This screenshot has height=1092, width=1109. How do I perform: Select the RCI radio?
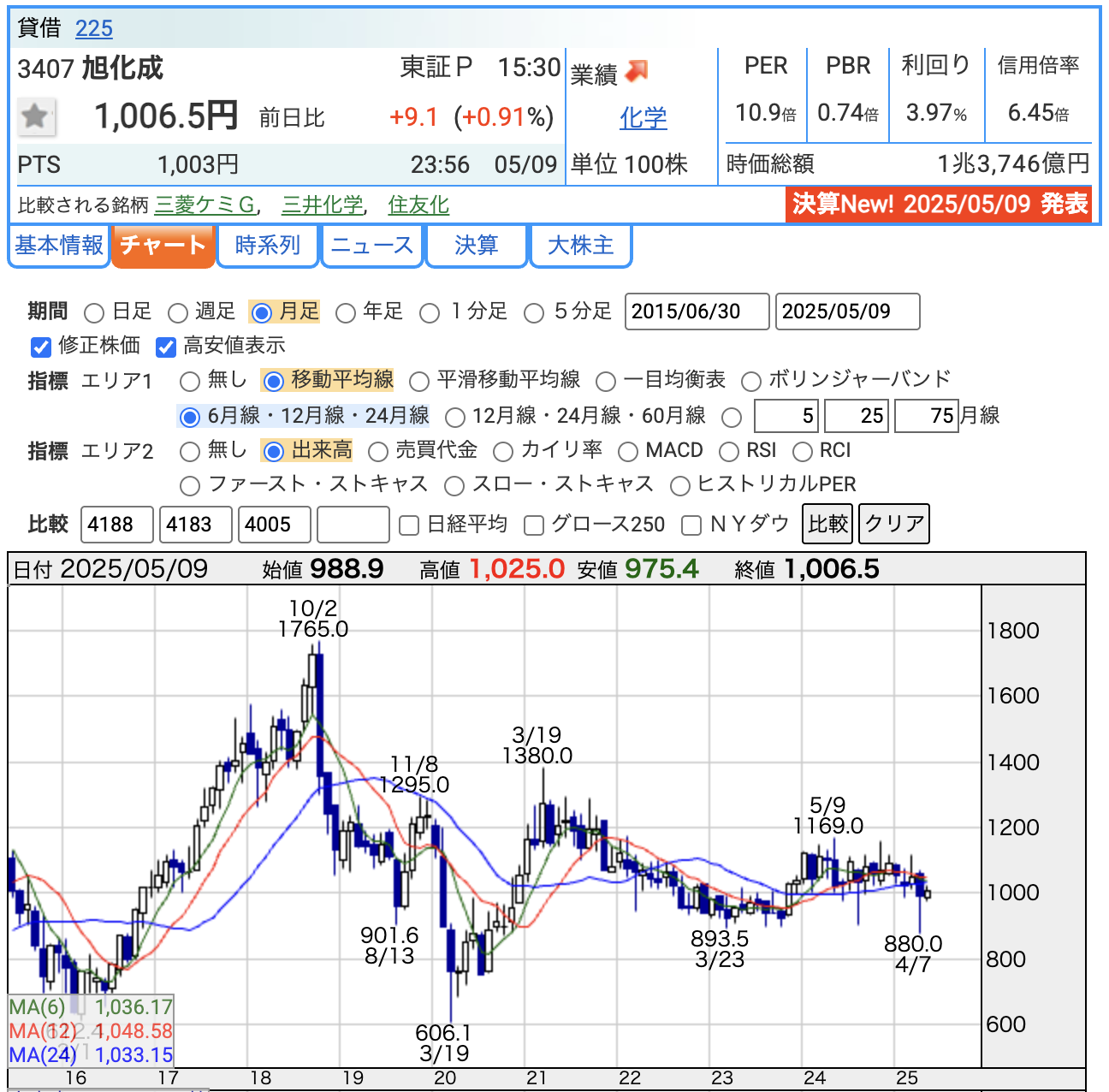click(803, 452)
